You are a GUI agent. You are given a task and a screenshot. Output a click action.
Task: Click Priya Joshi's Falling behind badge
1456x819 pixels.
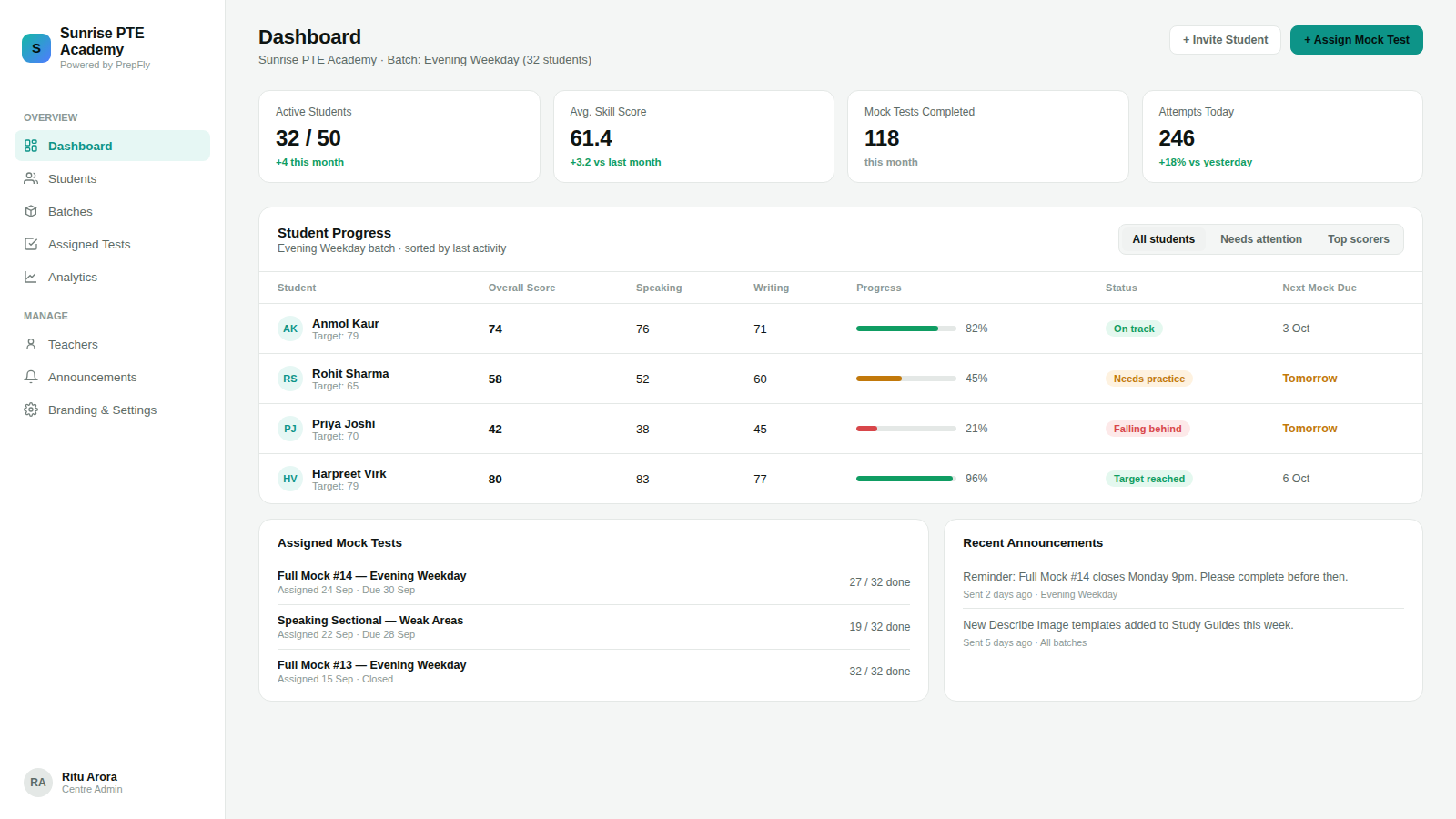coord(1148,429)
